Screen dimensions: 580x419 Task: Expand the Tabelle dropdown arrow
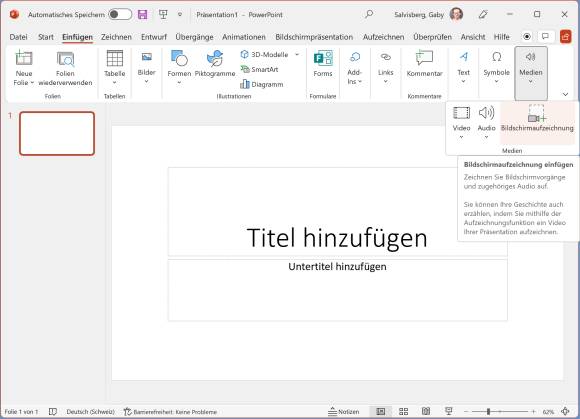click(115, 82)
